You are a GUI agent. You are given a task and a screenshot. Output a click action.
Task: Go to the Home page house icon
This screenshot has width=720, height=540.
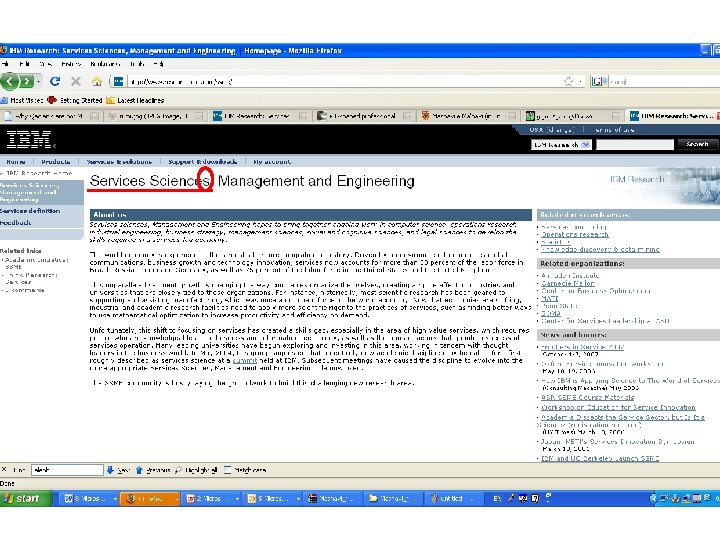pyautogui.click(x=96, y=81)
